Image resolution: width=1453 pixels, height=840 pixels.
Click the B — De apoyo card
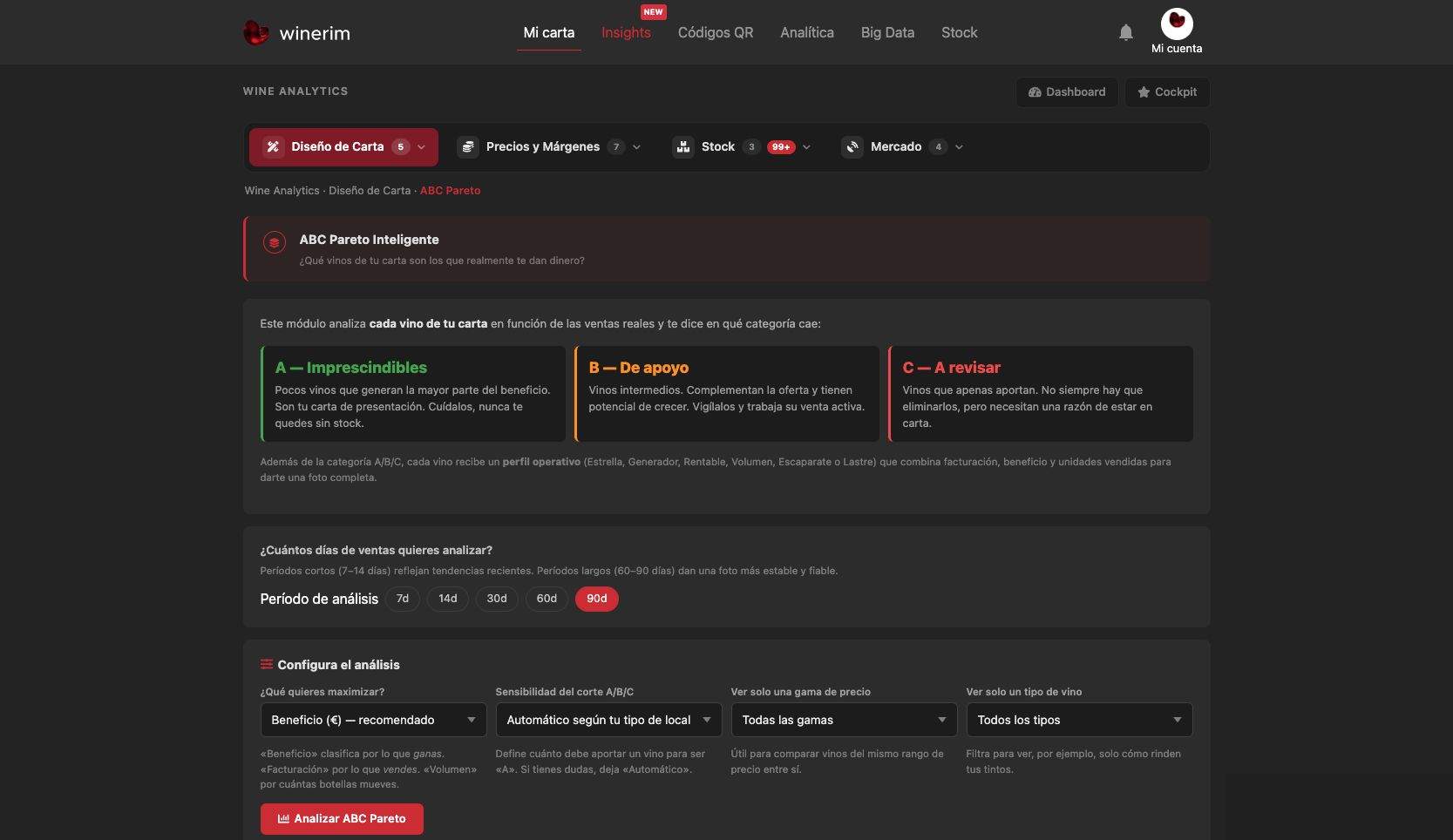click(727, 394)
